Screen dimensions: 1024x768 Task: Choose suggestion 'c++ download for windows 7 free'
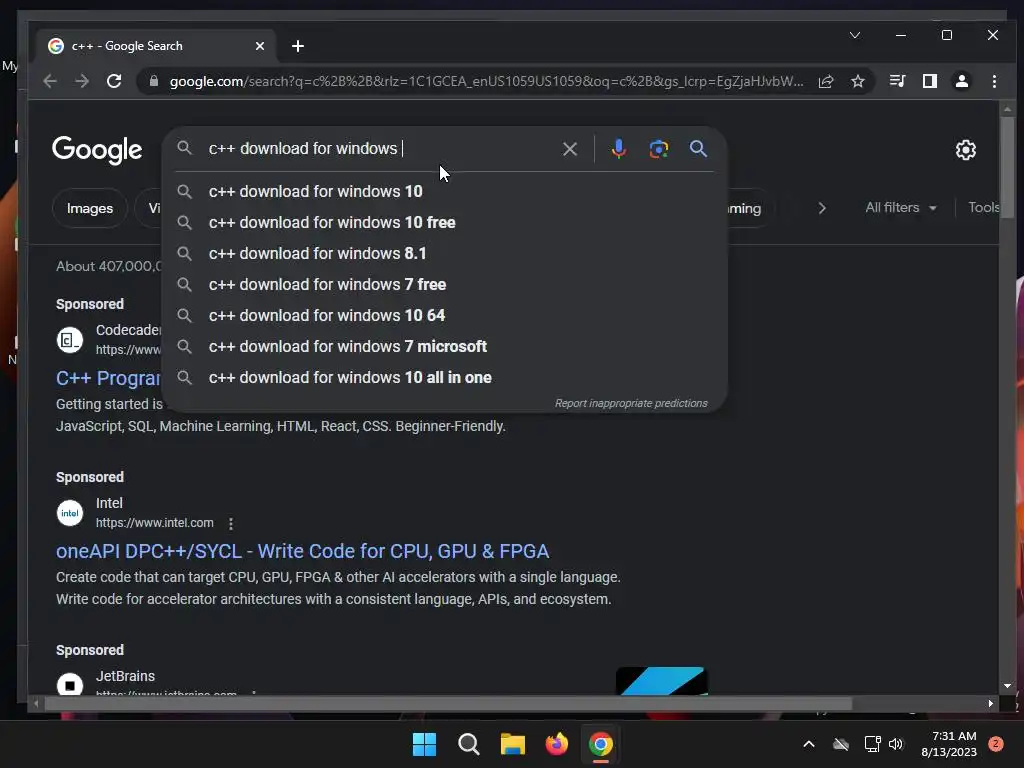[x=444, y=285]
